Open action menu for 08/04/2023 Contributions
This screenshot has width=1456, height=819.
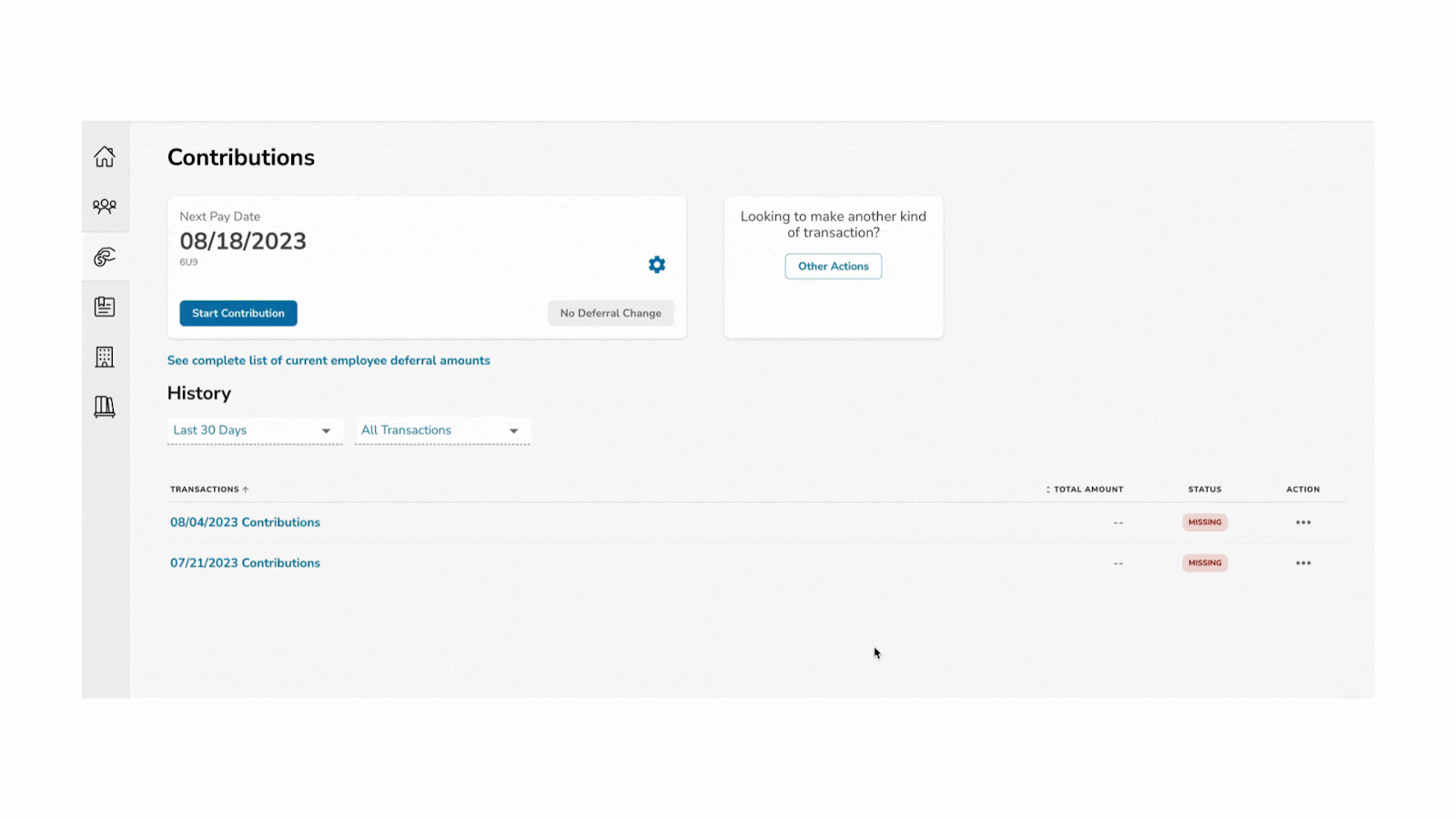(x=1303, y=522)
